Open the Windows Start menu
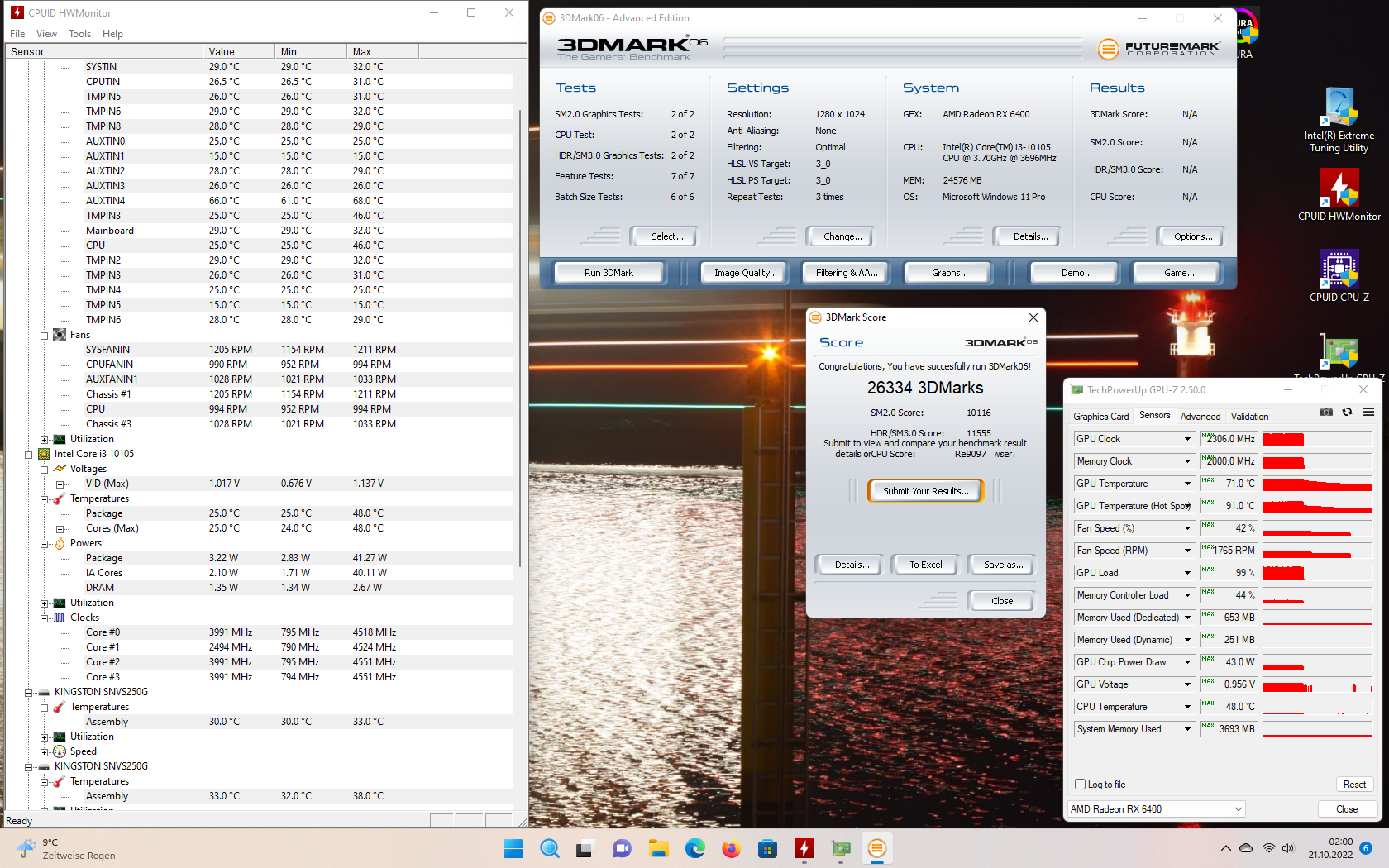The width and height of the screenshot is (1389, 868). [513, 848]
